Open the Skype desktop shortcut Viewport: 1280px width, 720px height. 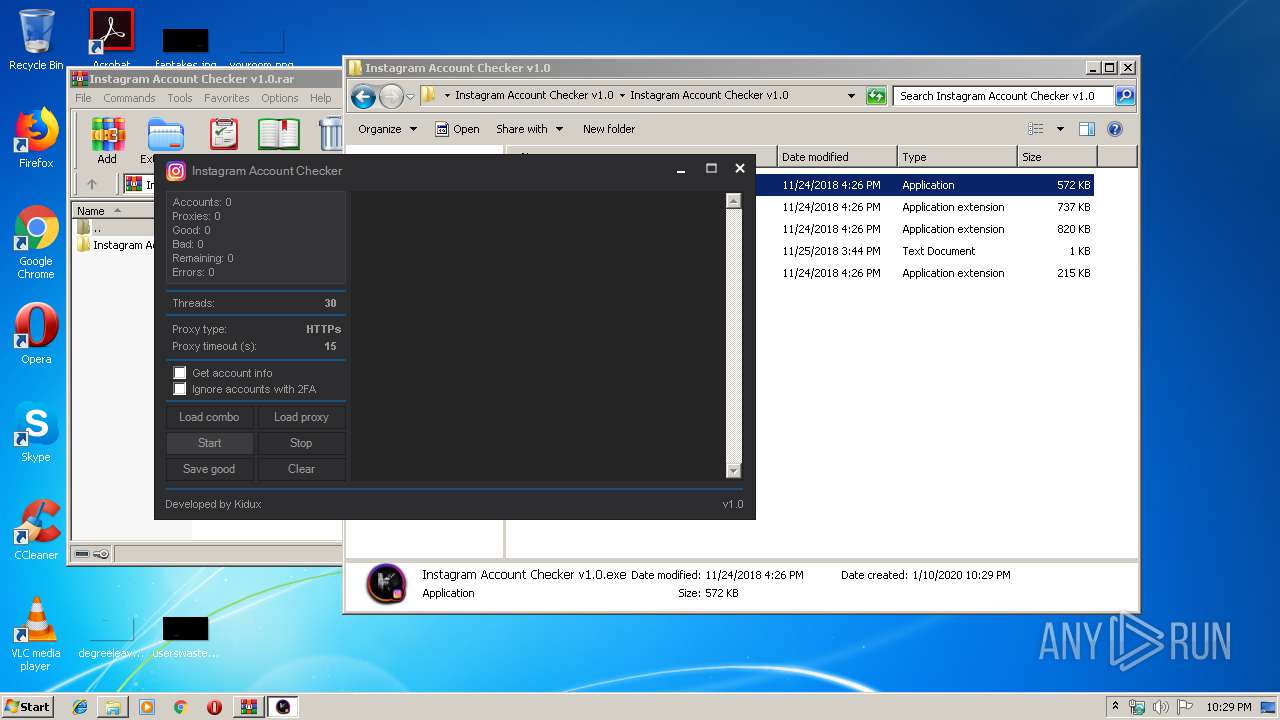[x=36, y=432]
